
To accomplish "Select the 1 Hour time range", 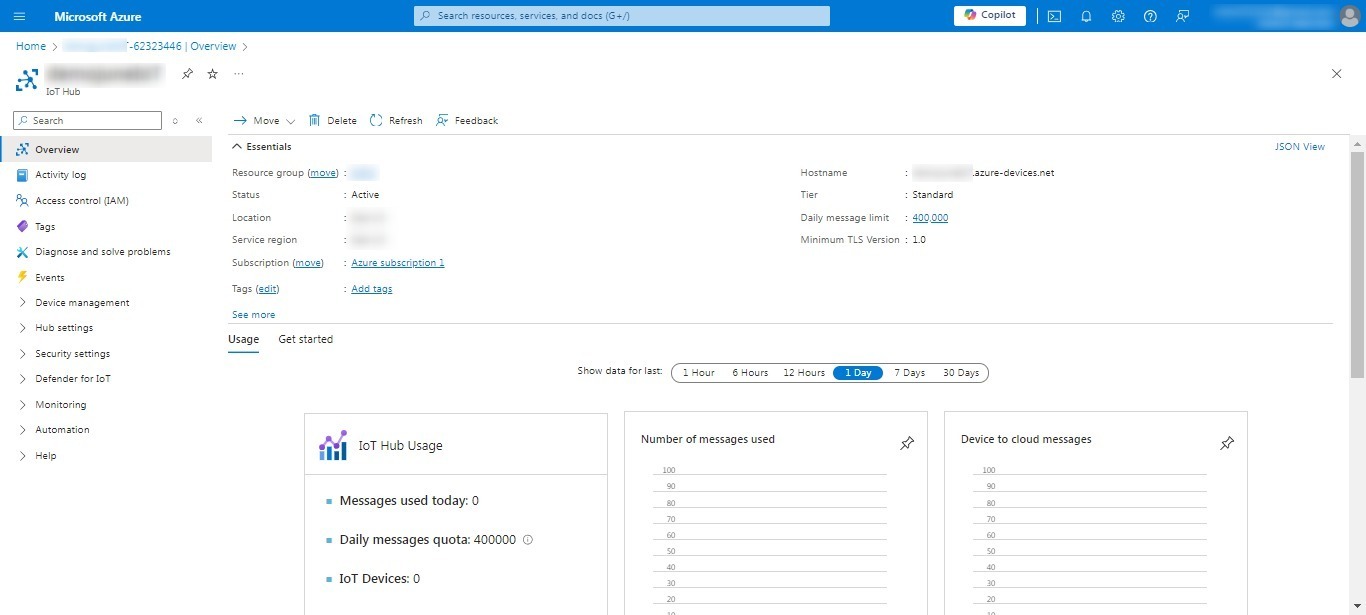I will point(698,373).
